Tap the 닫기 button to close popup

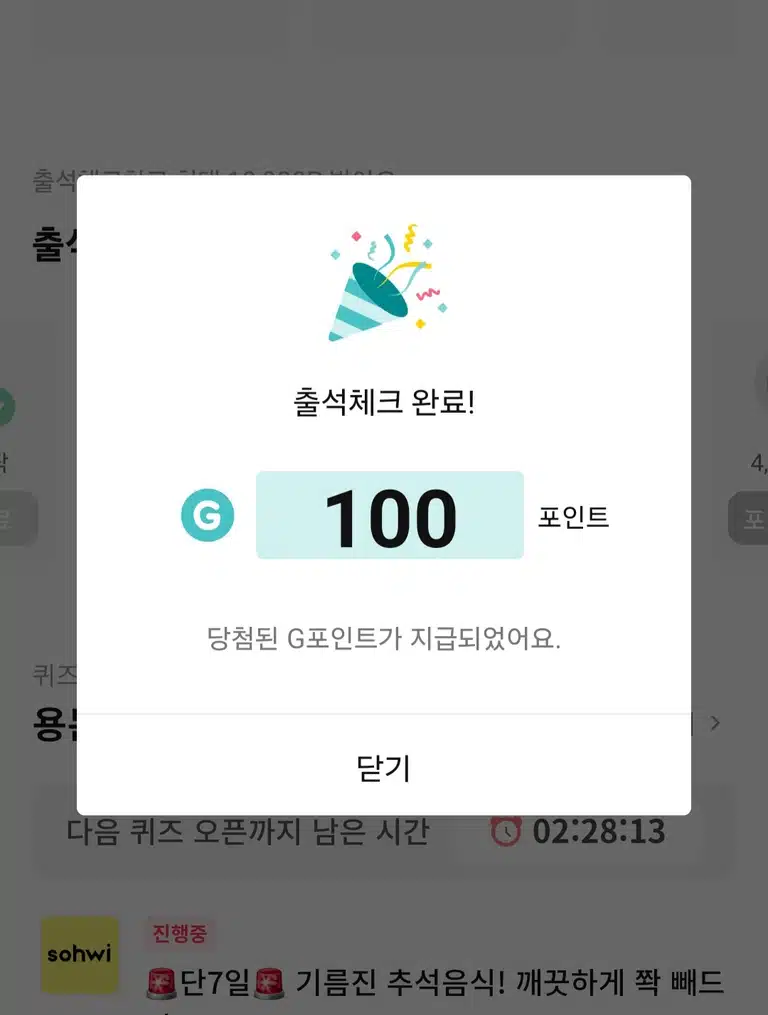[383, 767]
